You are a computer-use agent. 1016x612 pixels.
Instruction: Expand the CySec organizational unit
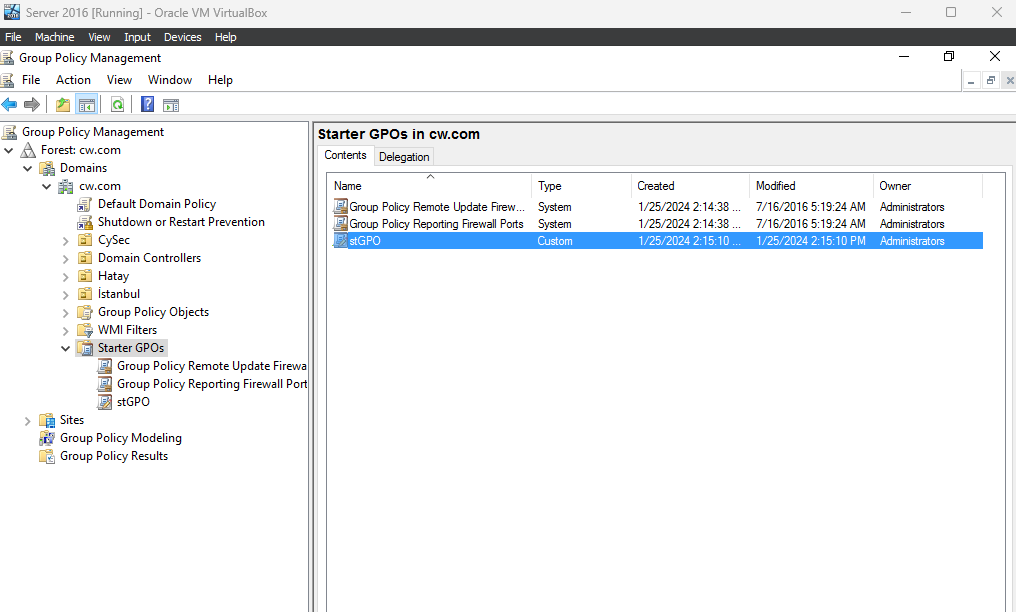[x=65, y=241]
